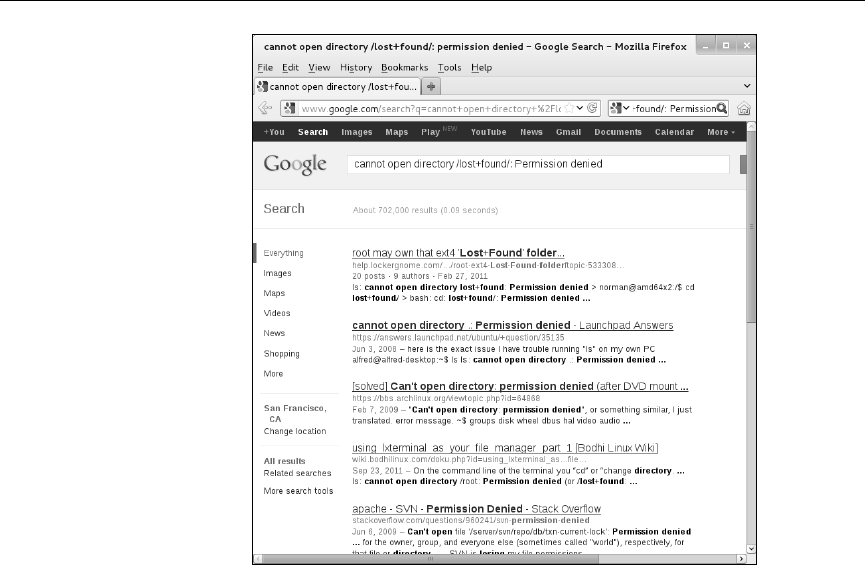This screenshot has width=865, height=565.
Task: Open Calendar from the Google bar
Action: point(674,132)
